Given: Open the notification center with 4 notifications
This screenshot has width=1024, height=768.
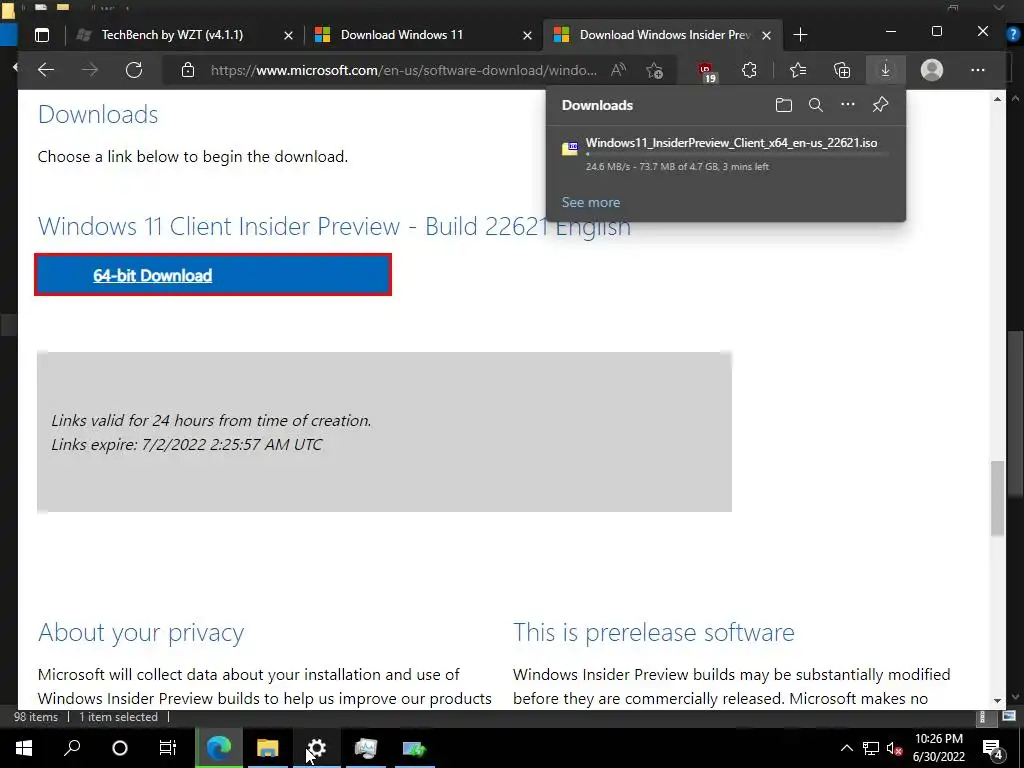Looking at the screenshot, I should click(993, 749).
